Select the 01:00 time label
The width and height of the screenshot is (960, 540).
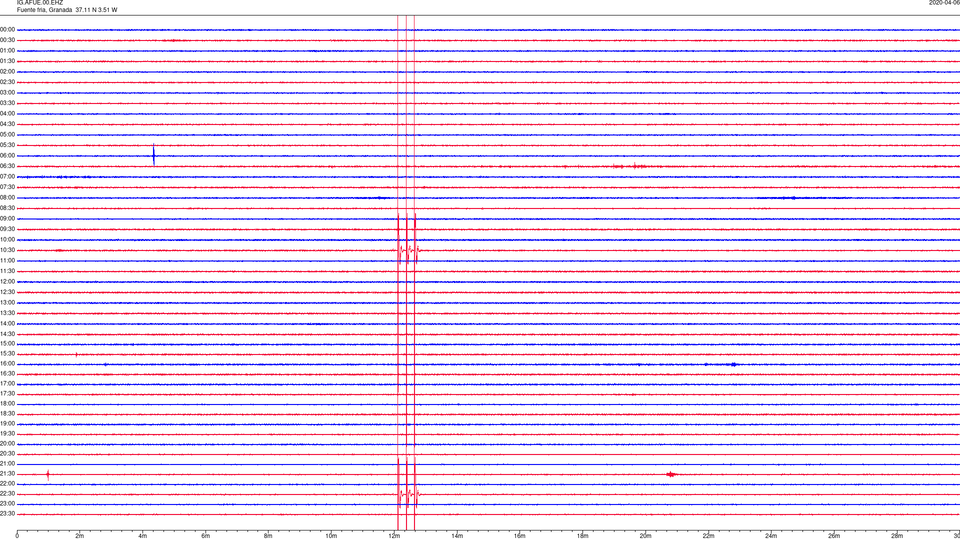[x=7, y=51]
